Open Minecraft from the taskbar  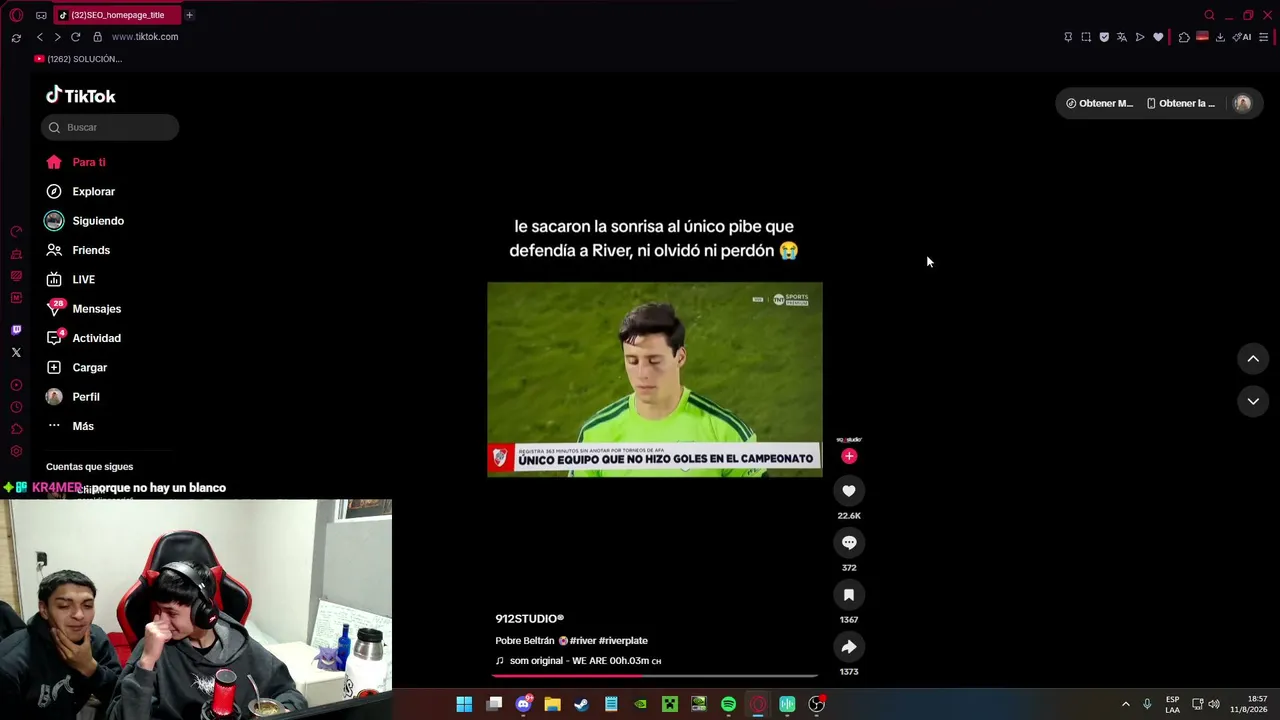pyautogui.click(x=669, y=704)
